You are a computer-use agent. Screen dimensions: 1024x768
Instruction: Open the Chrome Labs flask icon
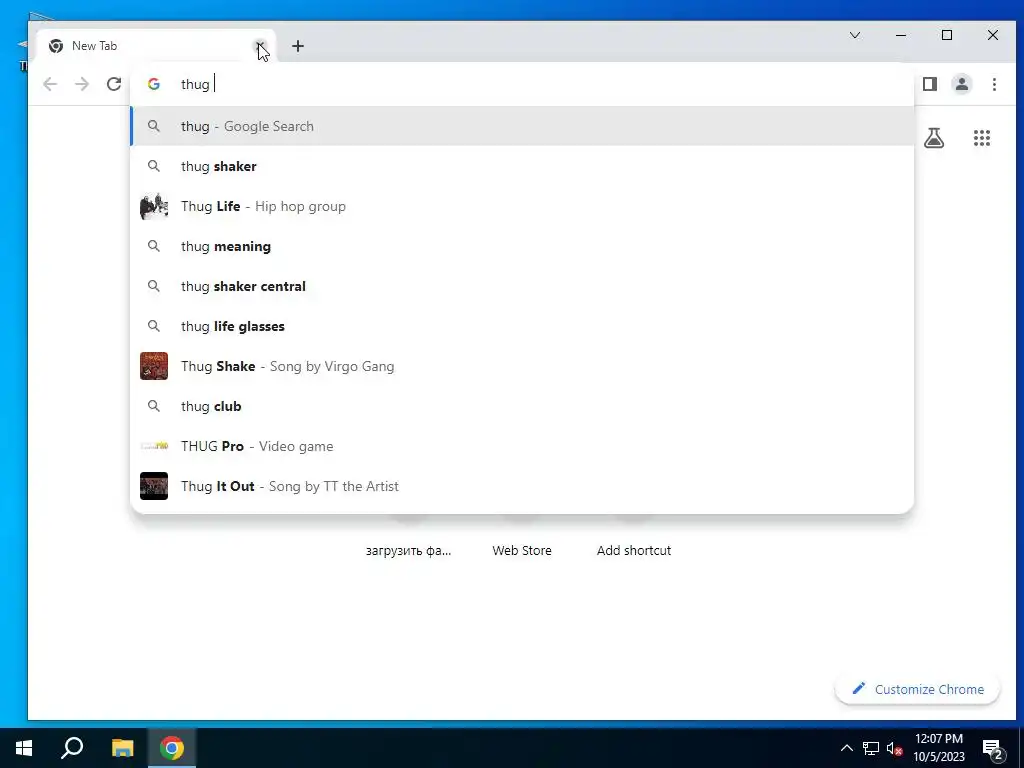click(934, 138)
